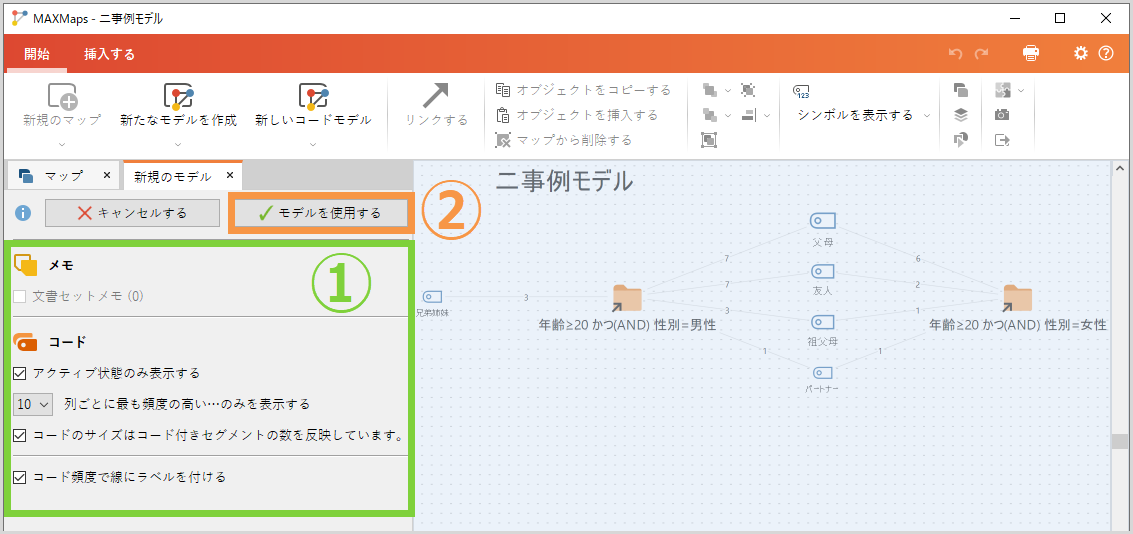Click the モデルを使用する button
Screen dimensions: 1133x534
click(x=320, y=213)
